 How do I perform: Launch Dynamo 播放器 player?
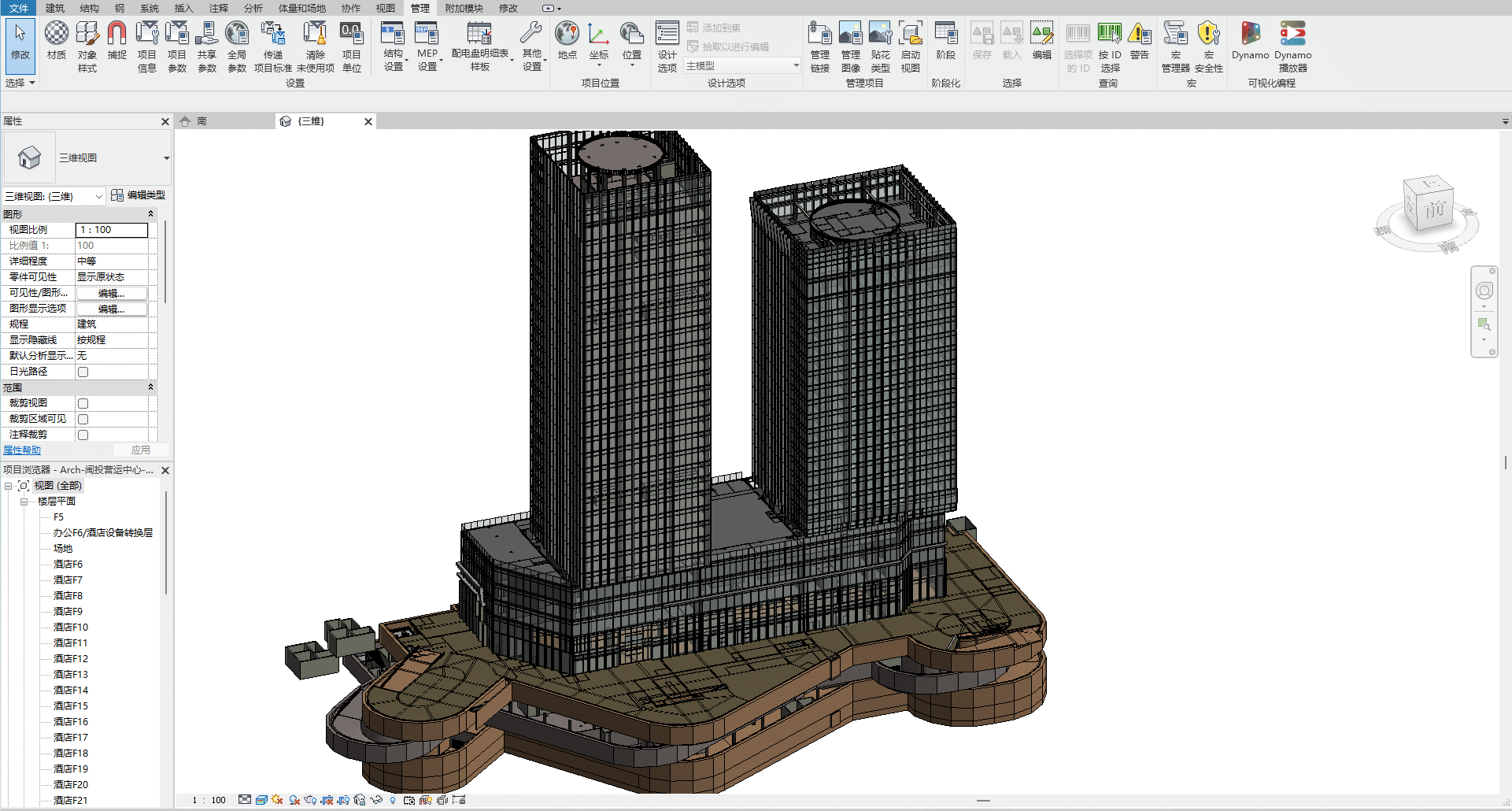(x=1293, y=46)
